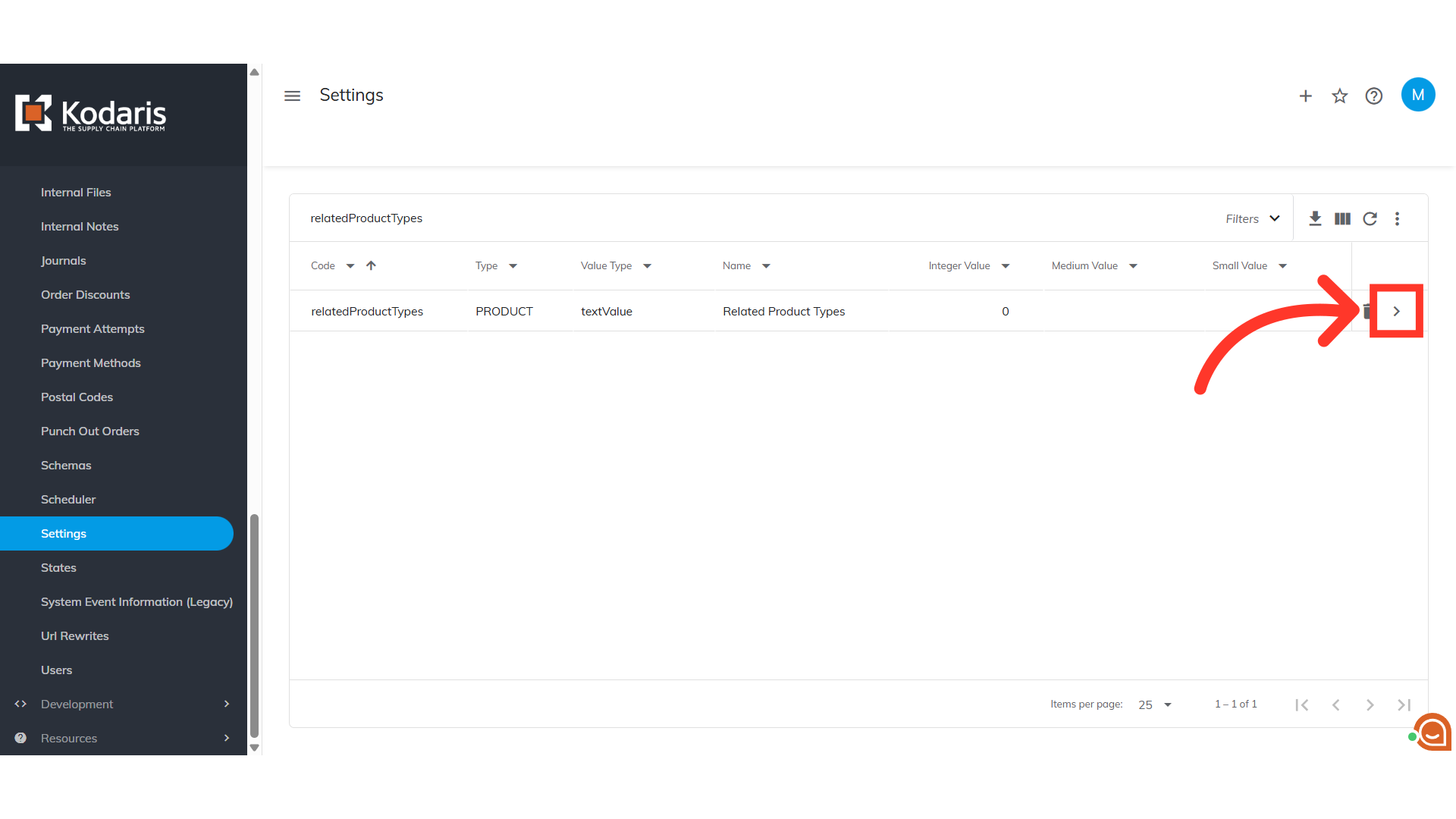Screen dimensions: 1456x819
Task: Click the download export icon
Action: (1315, 218)
